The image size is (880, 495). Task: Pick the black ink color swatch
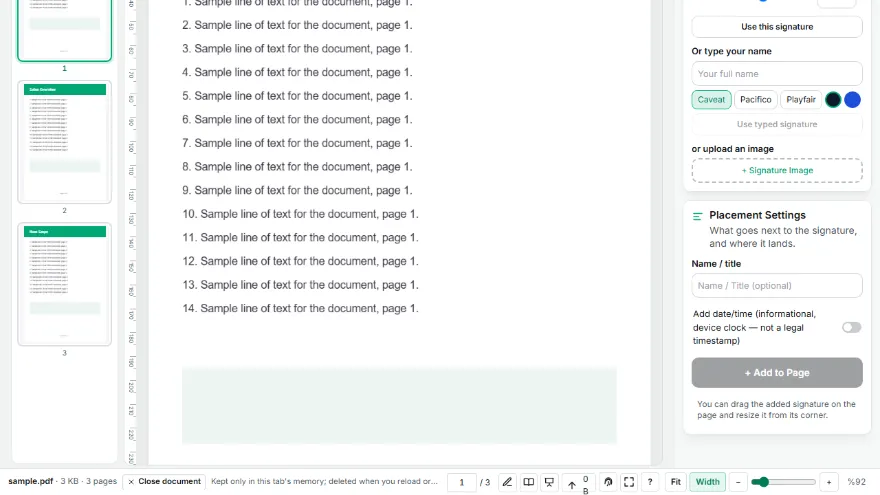tap(833, 99)
